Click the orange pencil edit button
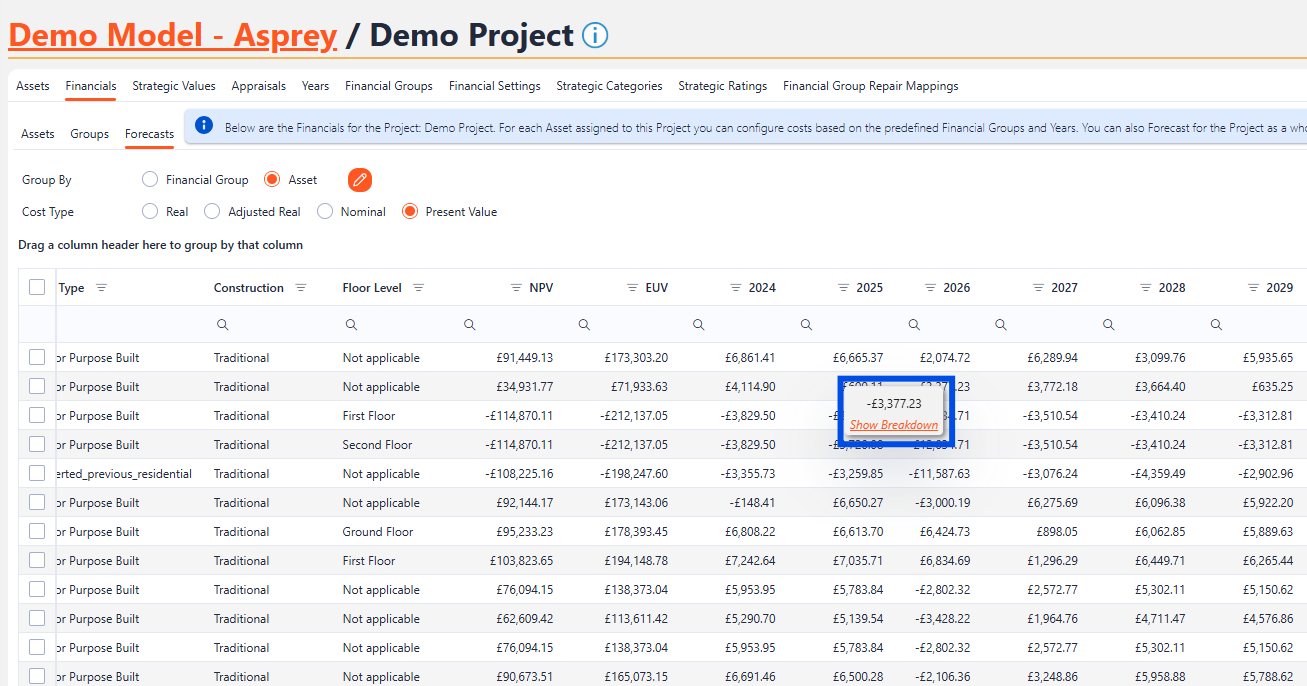Image resolution: width=1307 pixels, height=686 pixels. pyautogui.click(x=360, y=180)
